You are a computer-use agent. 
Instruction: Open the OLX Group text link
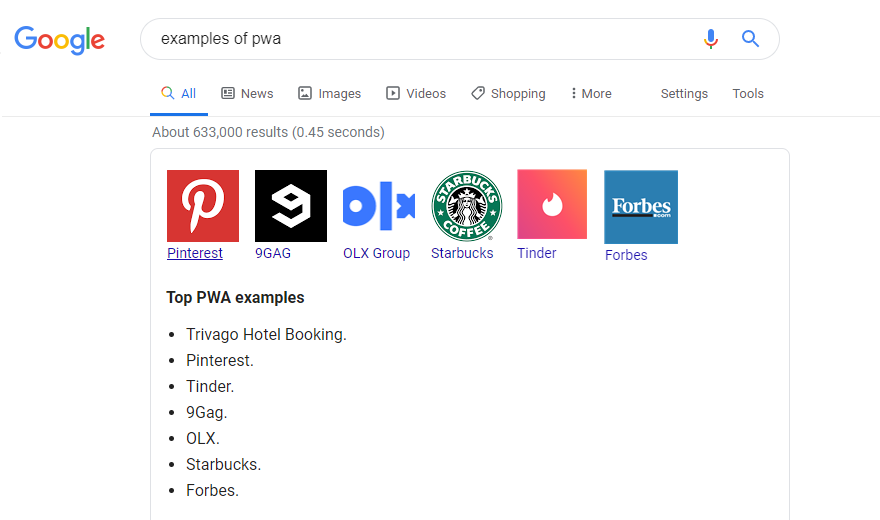[x=376, y=253]
